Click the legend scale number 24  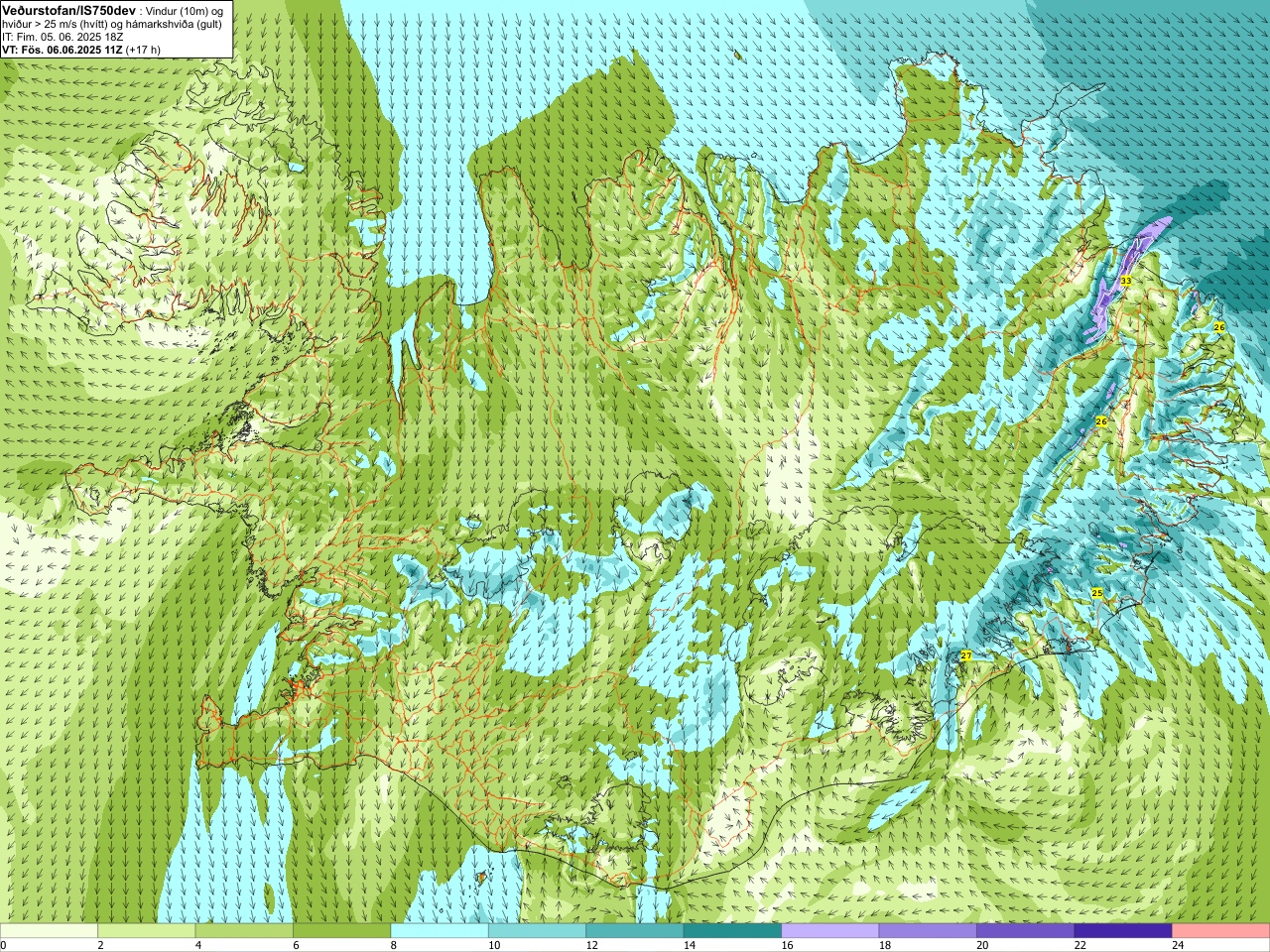pyautogui.click(x=1178, y=945)
